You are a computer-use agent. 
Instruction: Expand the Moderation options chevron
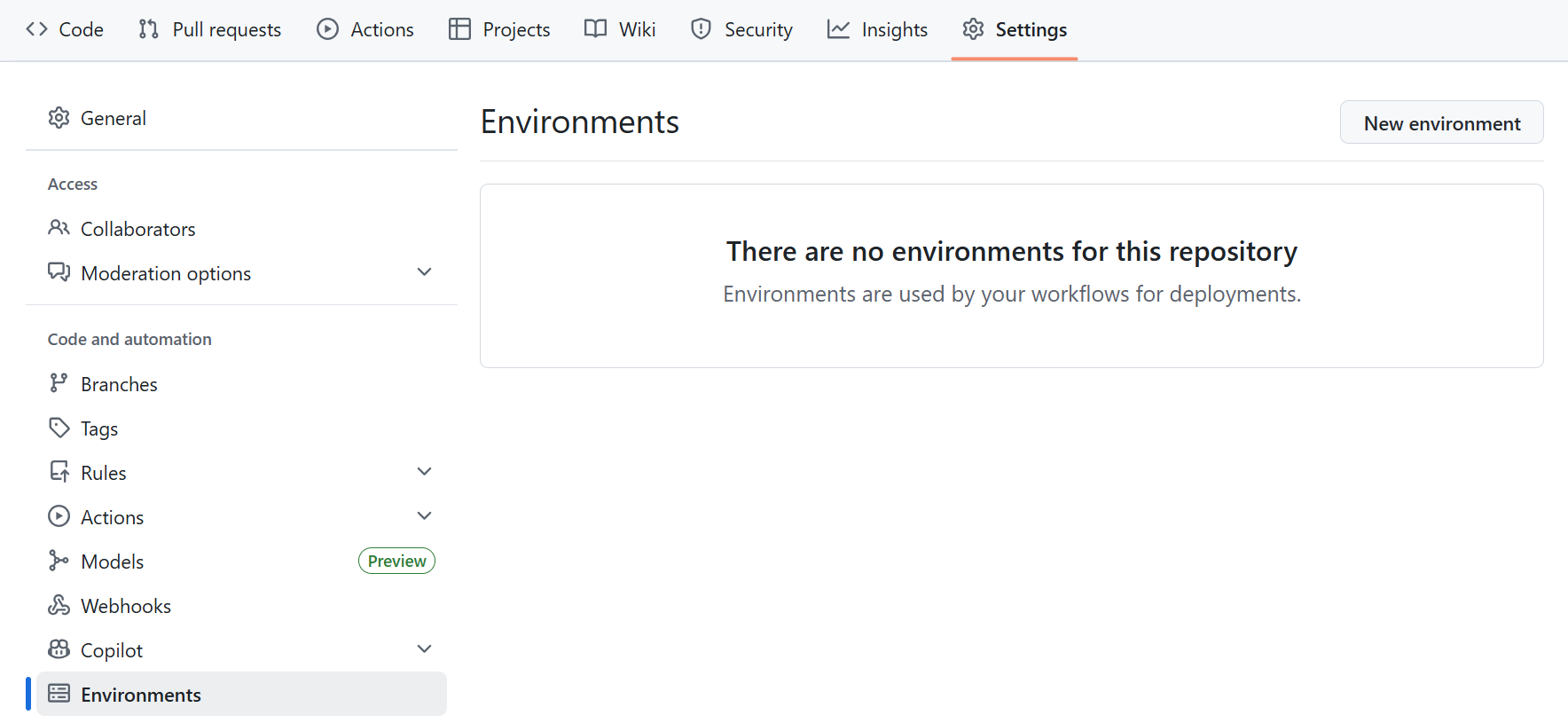click(x=424, y=272)
